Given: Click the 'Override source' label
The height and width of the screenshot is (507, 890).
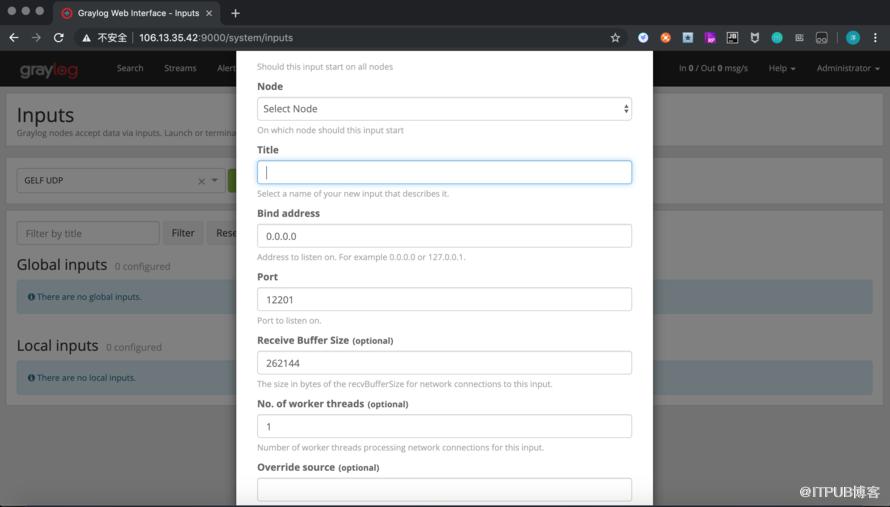Looking at the screenshot, I should [x=296, y=467].
